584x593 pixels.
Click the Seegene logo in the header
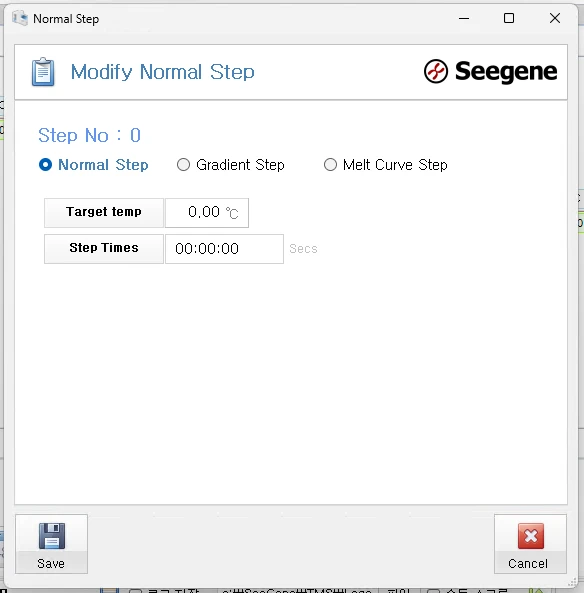490,71
